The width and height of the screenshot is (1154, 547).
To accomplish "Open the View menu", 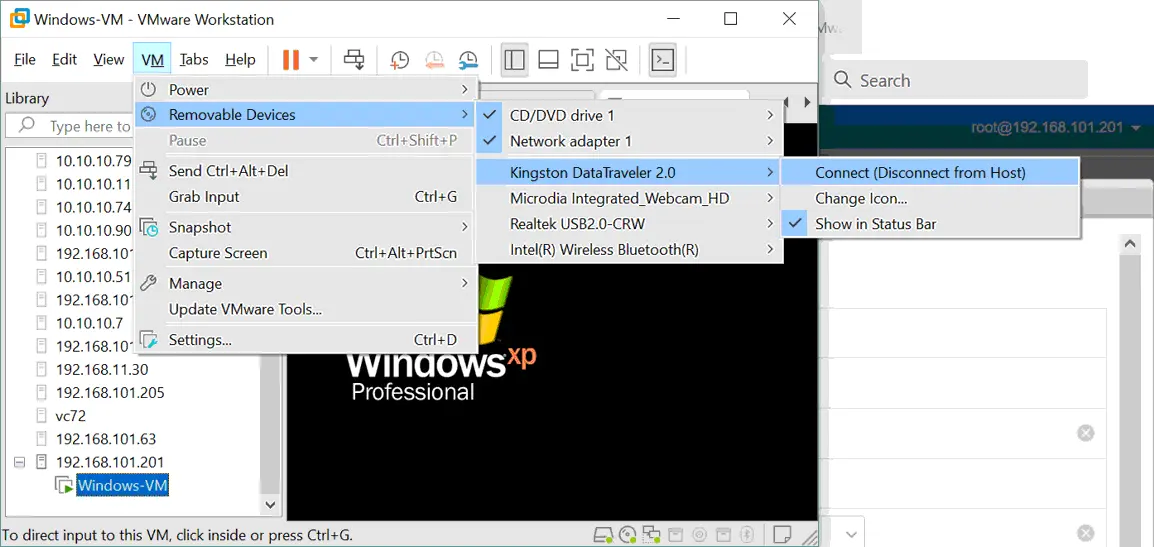I will tap(109, 60).
